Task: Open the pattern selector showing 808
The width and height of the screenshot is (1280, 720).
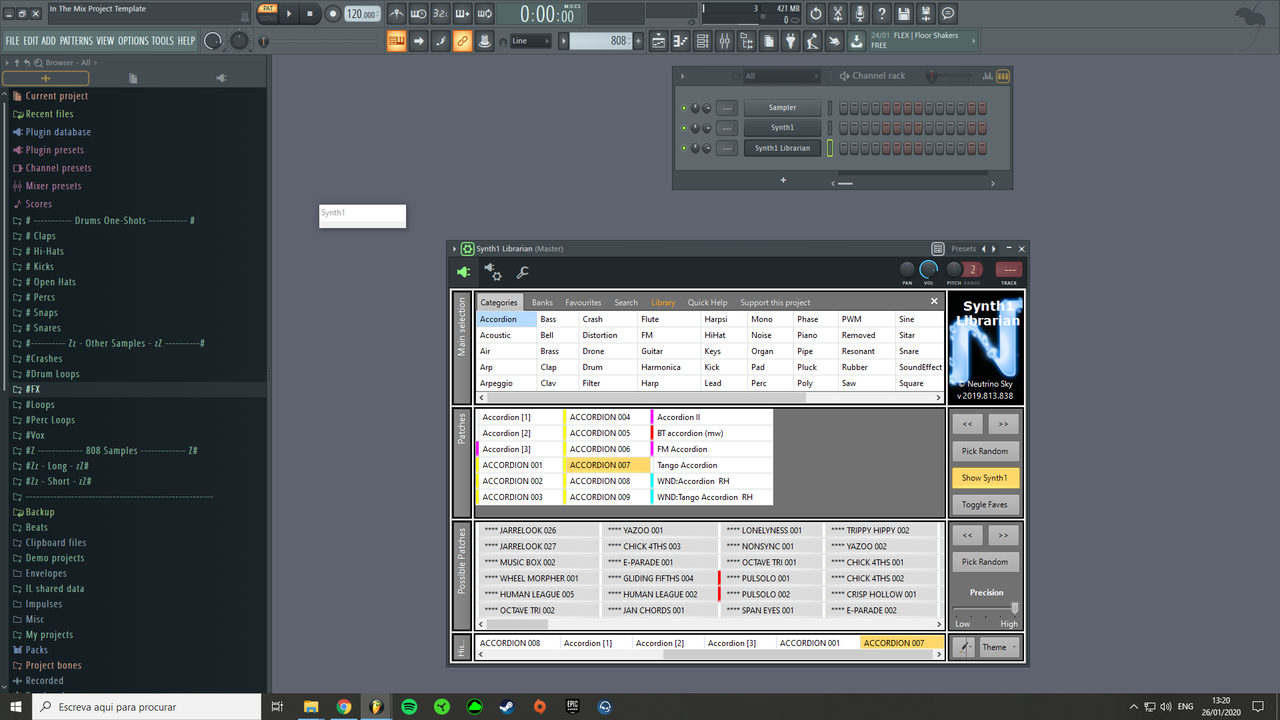Action: click(599, 41)
